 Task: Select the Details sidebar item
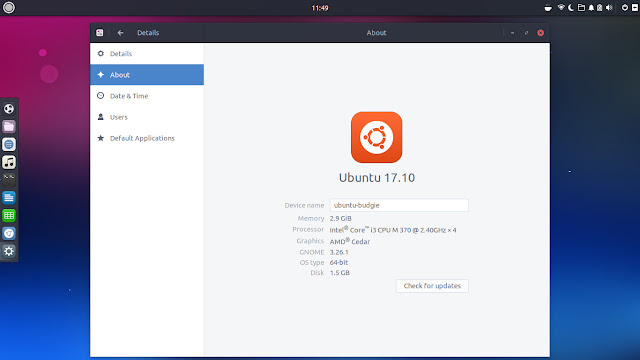(147, 53)
